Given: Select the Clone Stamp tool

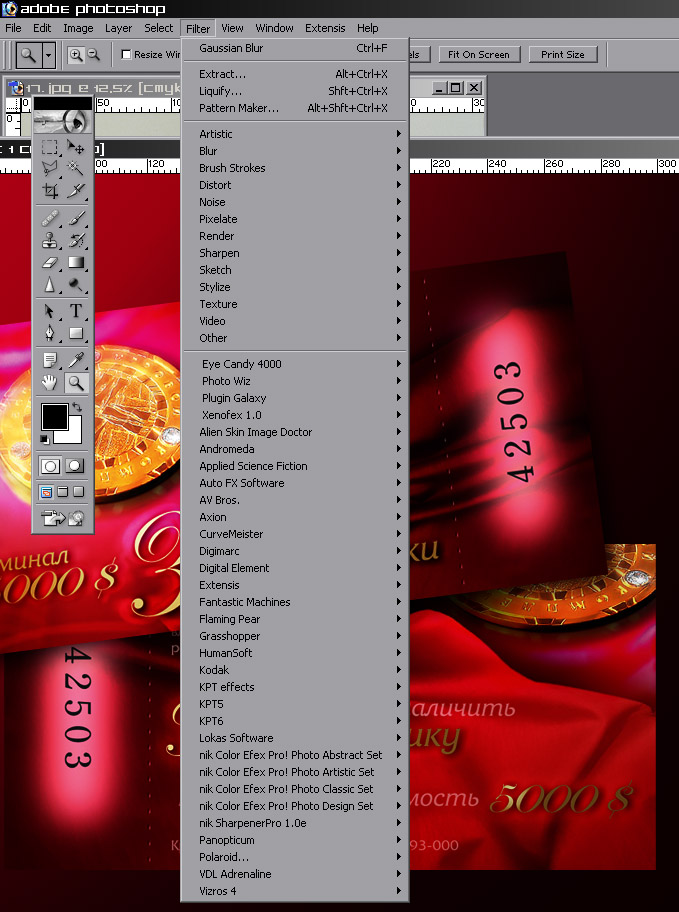Looking at the screenshot, I should pos(50,240).
